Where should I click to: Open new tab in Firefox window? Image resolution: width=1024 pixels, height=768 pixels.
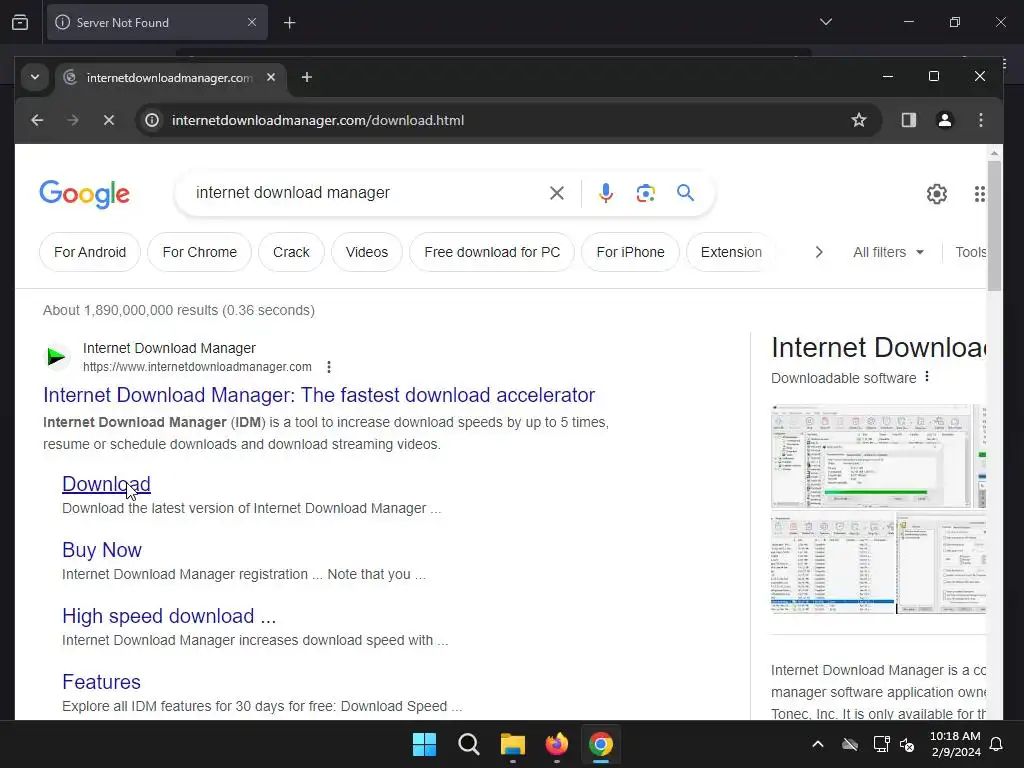coord(289,23)
